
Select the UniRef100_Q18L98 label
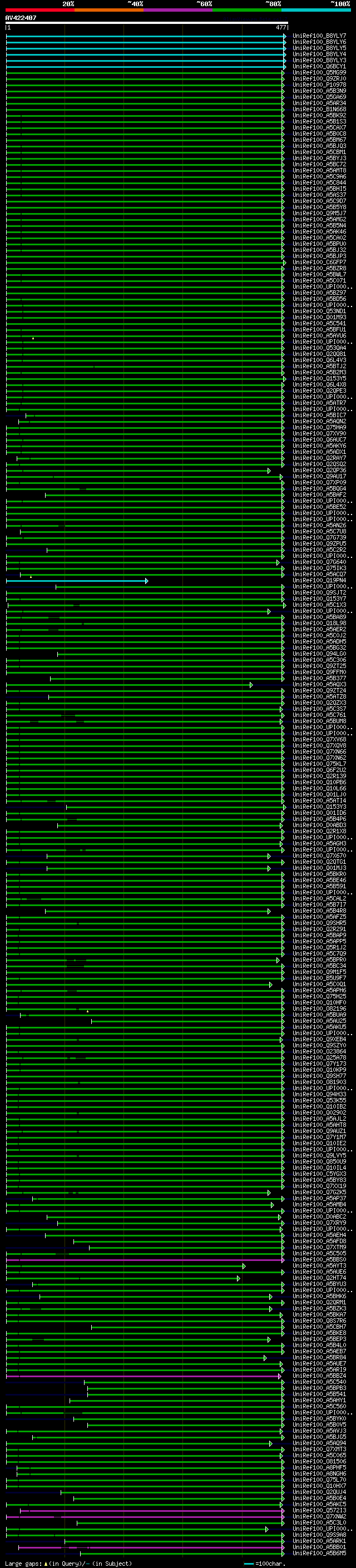(x=319, y=623)
